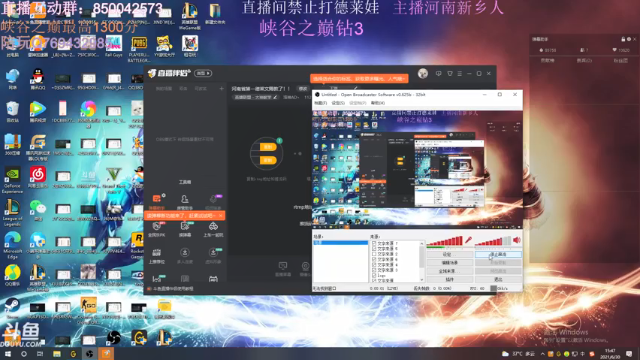
Task: Click the OBS sources list scrollbar
Action: coord(422,261)
